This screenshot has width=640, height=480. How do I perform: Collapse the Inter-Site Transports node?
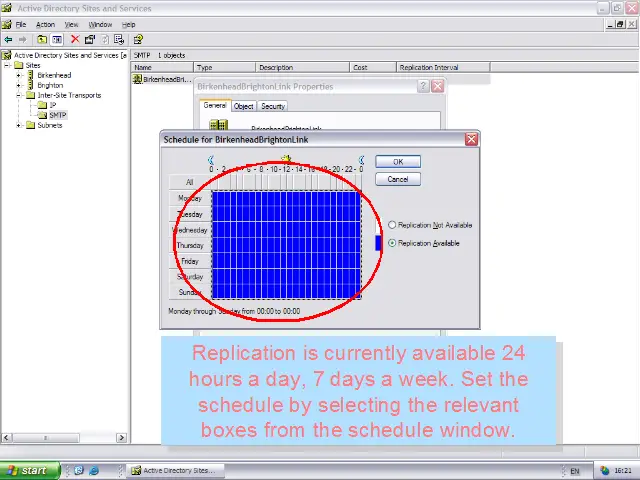coord(19,96)
